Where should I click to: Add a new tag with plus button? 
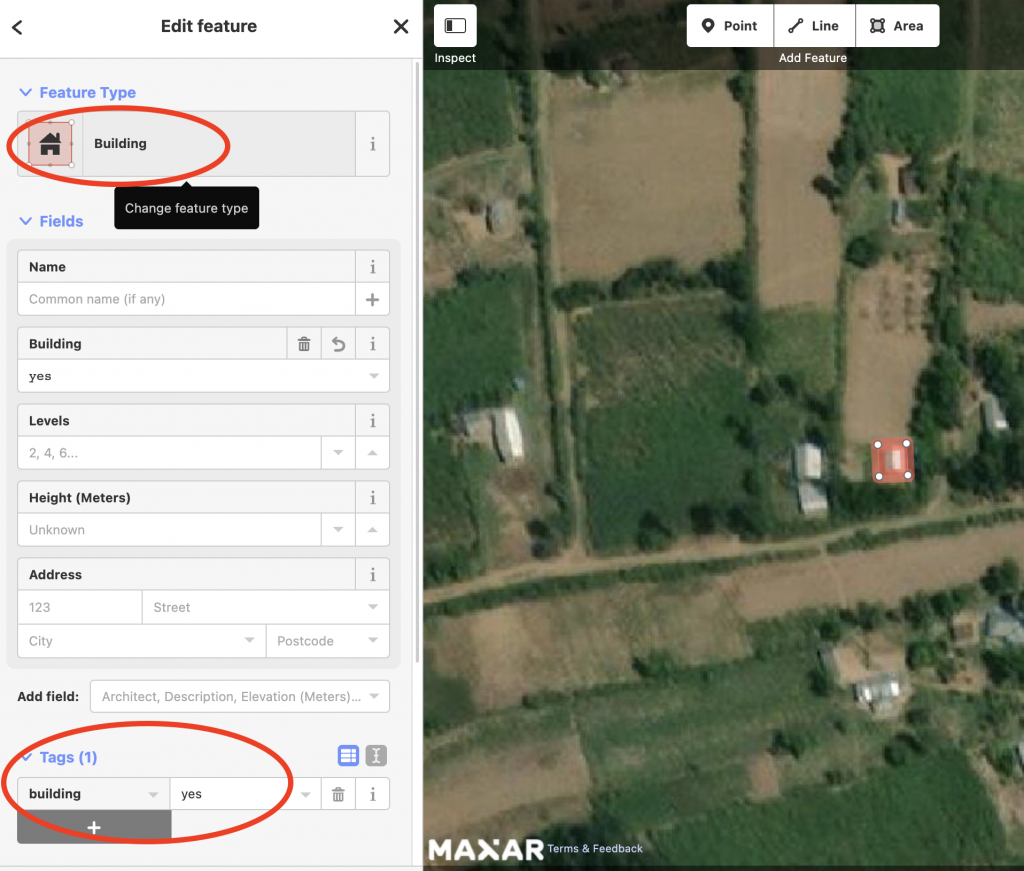pyautogui.click(x=94, y=827)
